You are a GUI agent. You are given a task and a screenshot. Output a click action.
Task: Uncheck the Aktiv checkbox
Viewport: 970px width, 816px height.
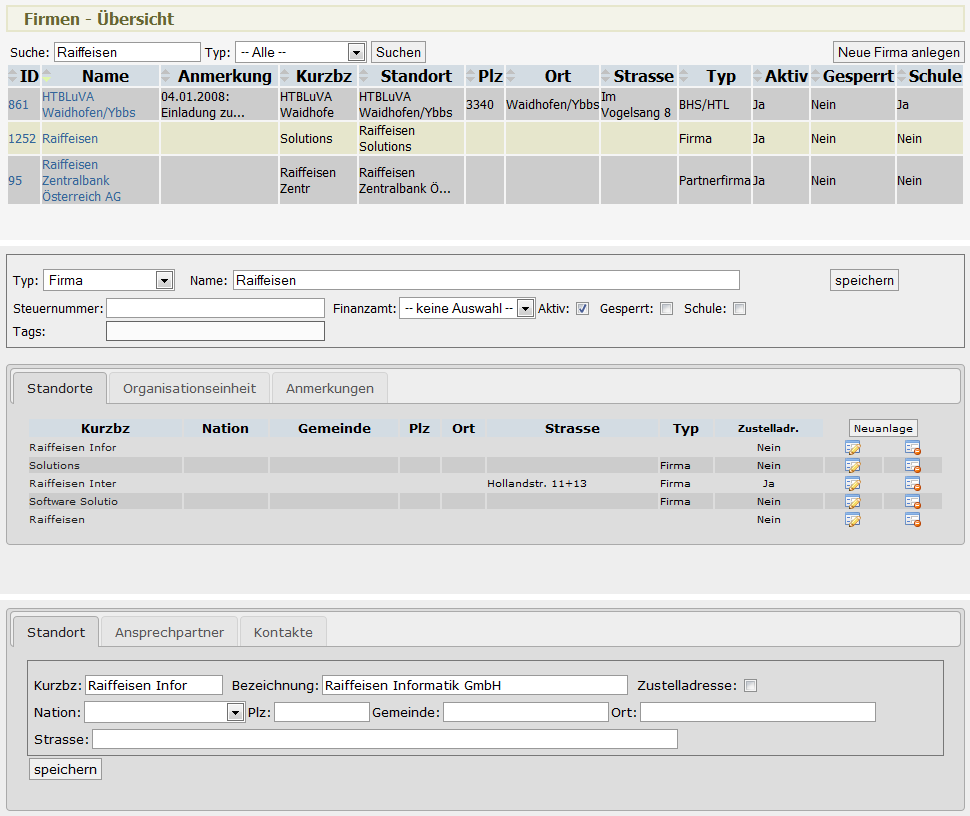pyautogui.click(x=582, y=309)
